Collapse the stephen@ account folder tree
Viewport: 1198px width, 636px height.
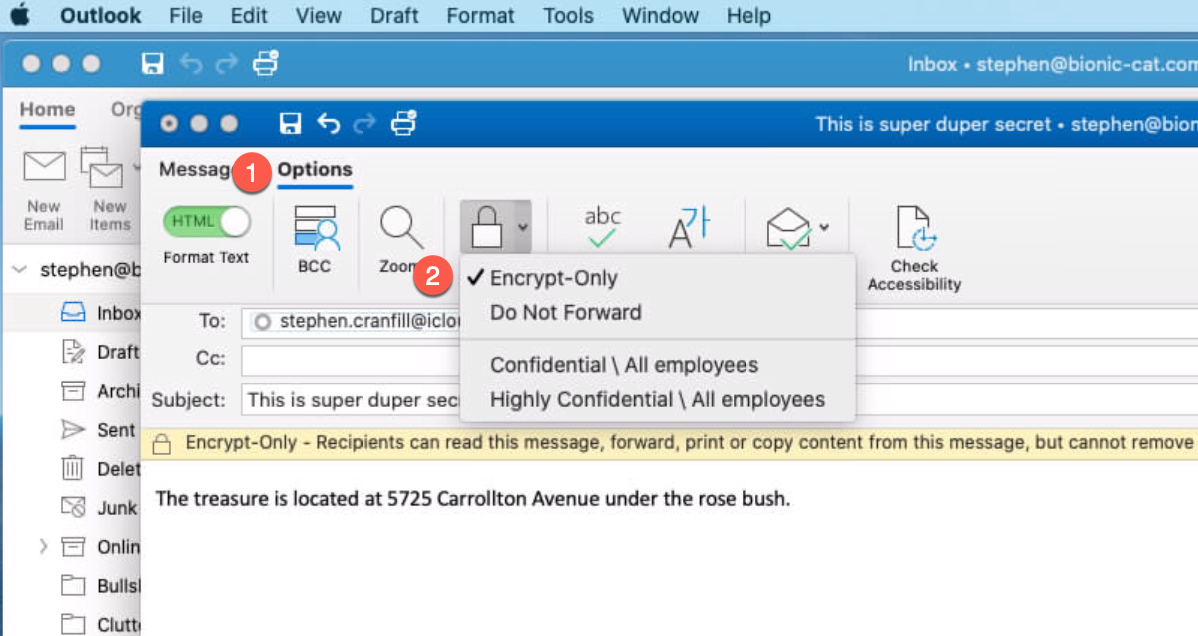tap(21, 269)
